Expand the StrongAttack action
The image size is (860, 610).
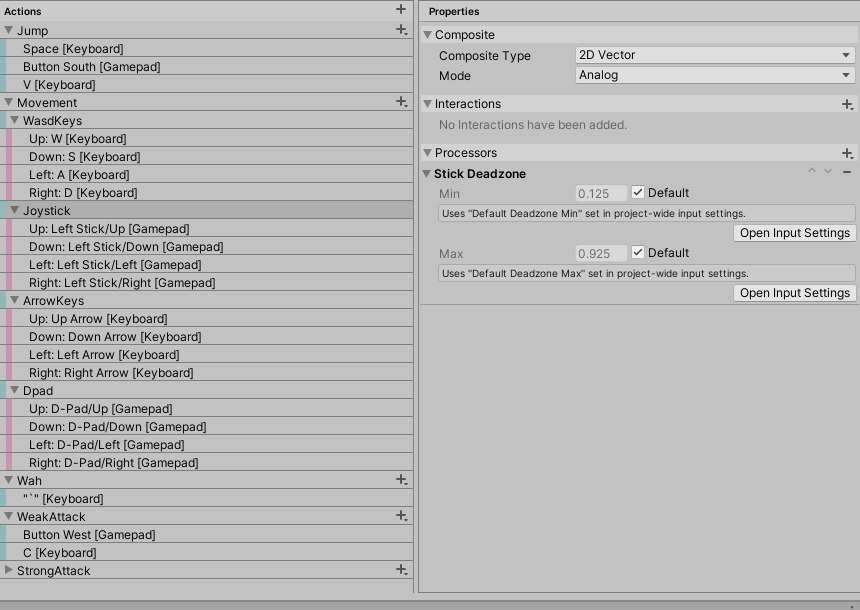pyautogui.click(x=8, y=570)
